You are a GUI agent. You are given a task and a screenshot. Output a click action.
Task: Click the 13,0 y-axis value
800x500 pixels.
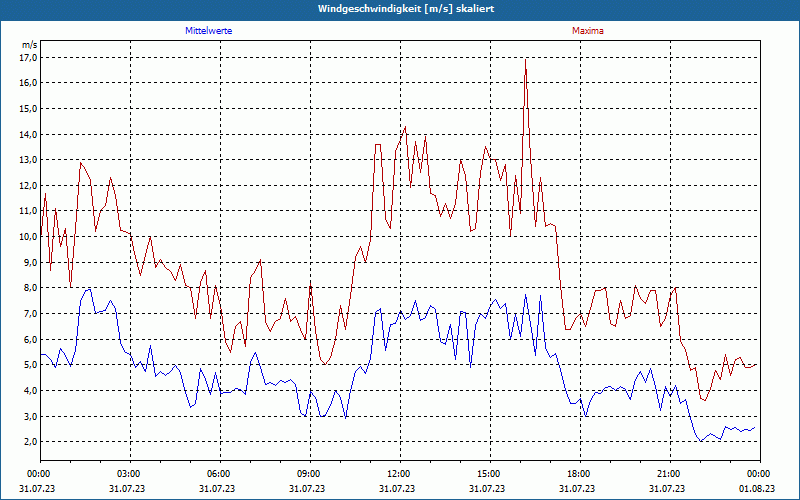29,160
